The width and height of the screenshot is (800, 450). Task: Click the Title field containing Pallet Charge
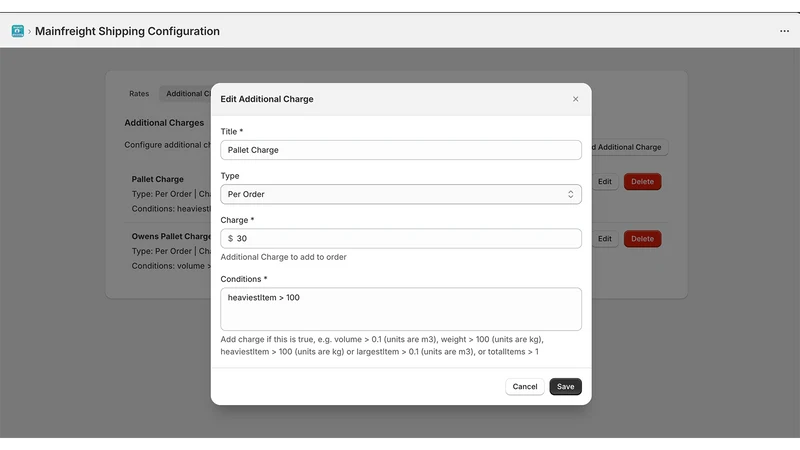tap(401, 150)
